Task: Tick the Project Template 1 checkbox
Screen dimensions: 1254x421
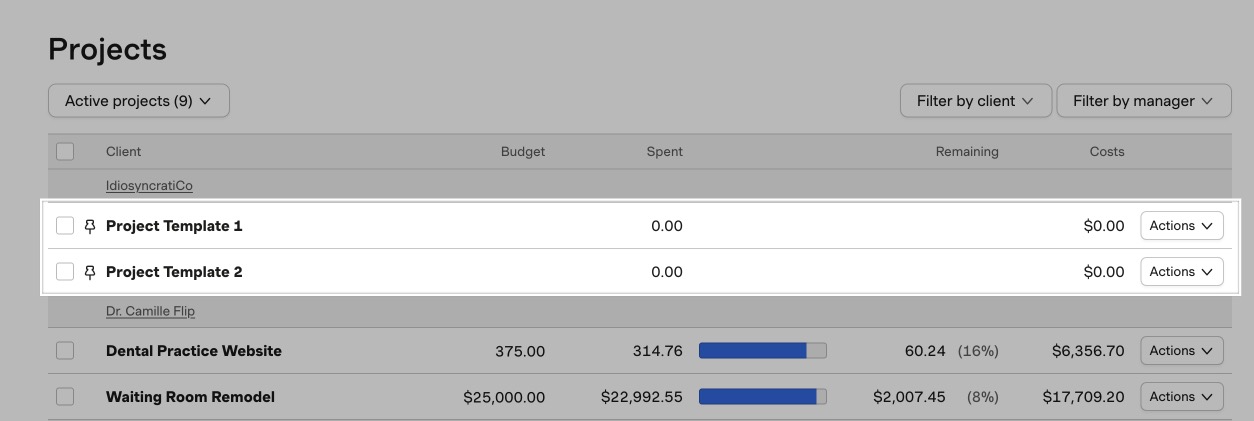Action: tap(65, 226)
